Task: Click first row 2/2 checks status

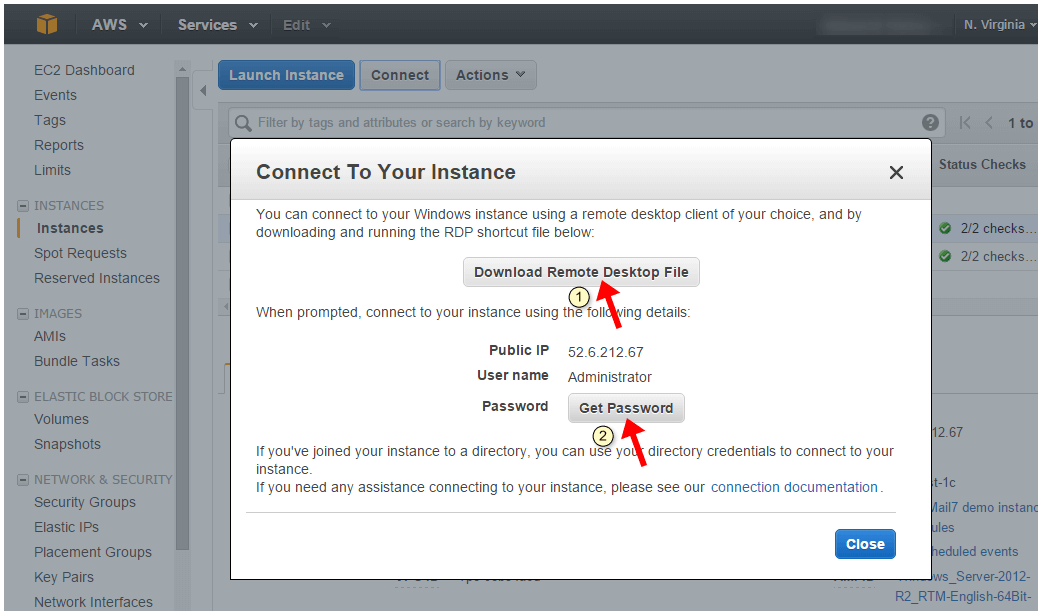Action: (987, 229)
